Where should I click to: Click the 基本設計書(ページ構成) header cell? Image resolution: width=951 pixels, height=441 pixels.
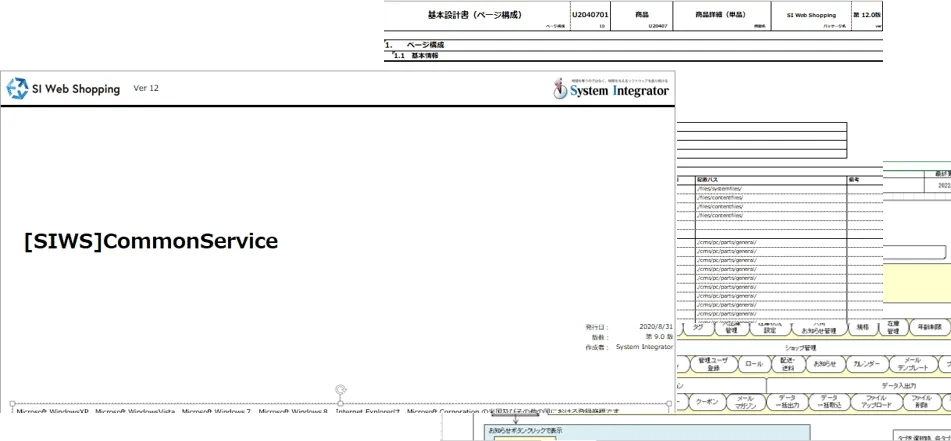[x=474, y=15]
